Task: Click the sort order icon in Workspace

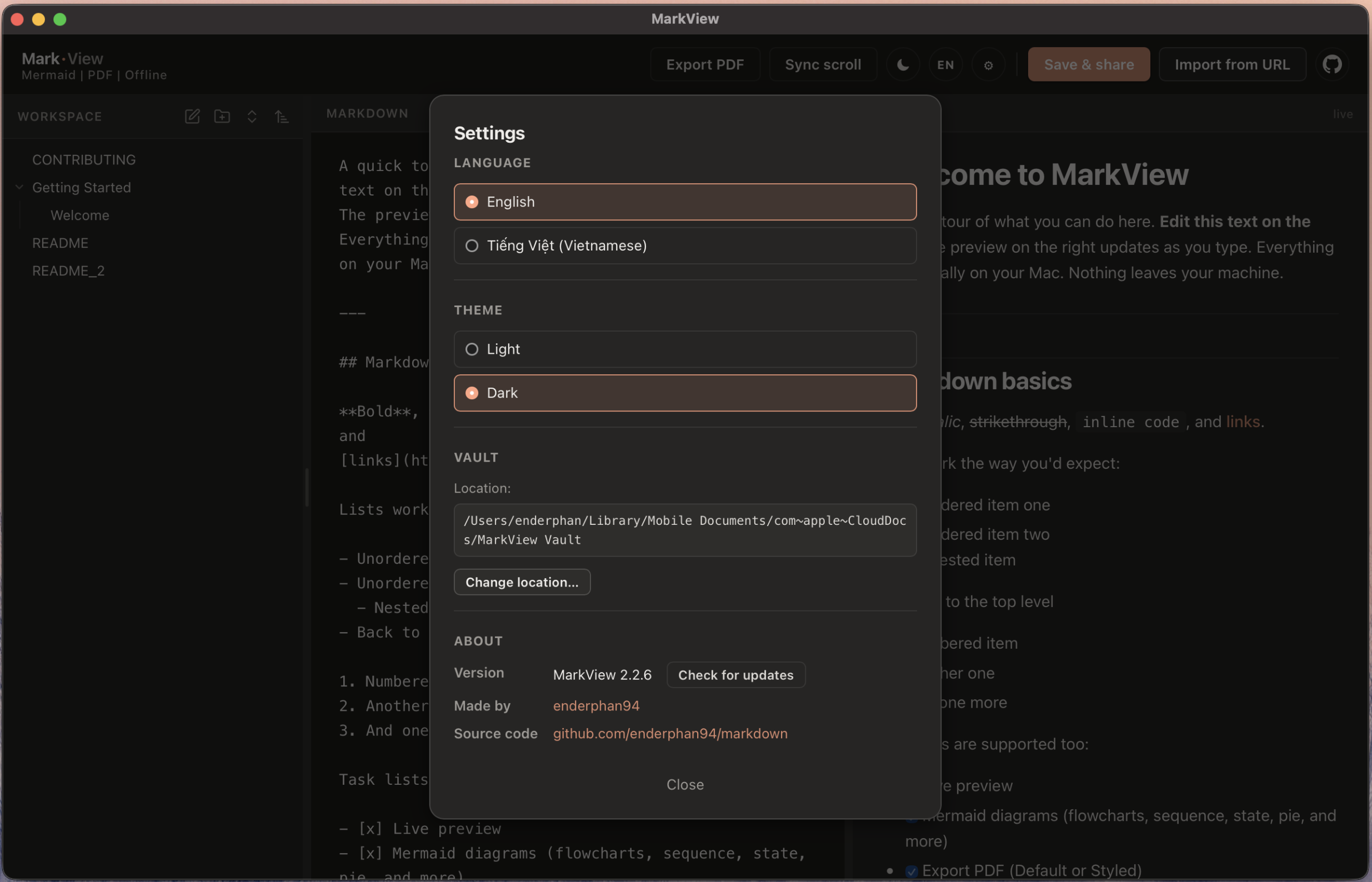Action: point(282,116)
